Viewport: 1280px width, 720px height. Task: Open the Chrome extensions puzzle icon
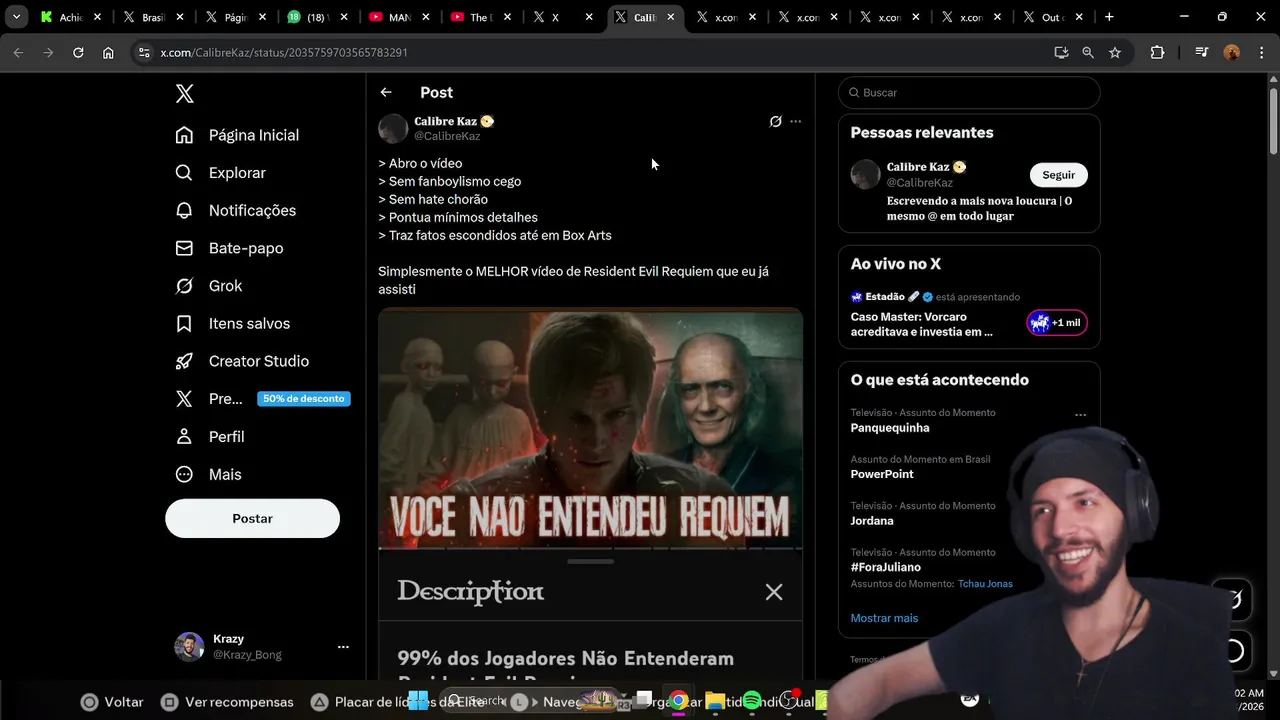click(x=1157, y=52)
